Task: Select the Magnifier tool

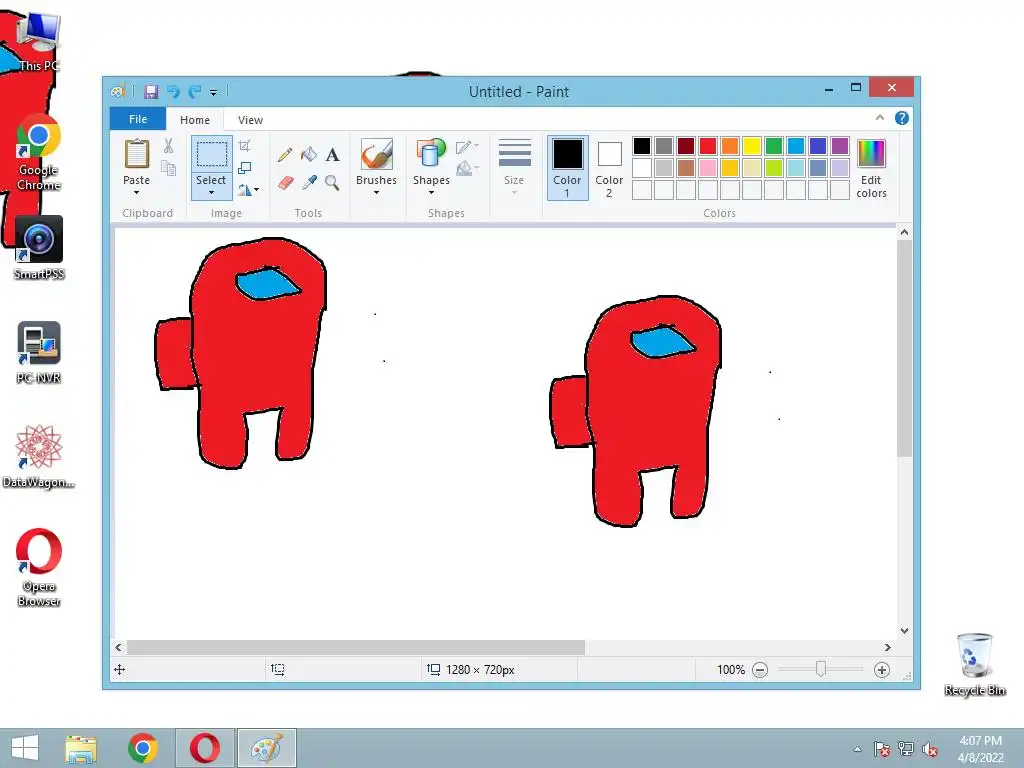Action: [332, 182]
